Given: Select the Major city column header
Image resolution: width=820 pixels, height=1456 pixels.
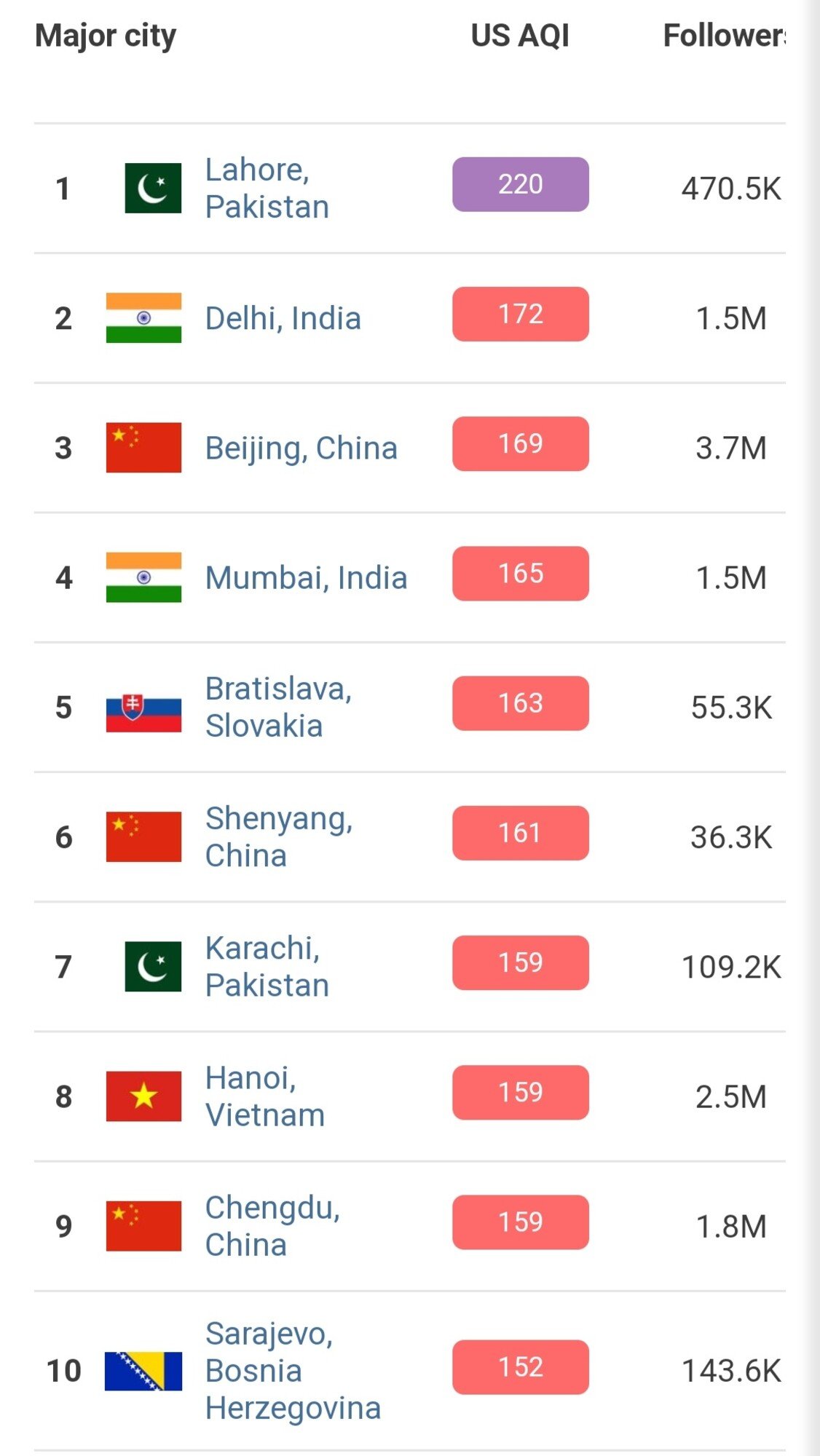Looking at the screenshot, I should tap(106, 36).
